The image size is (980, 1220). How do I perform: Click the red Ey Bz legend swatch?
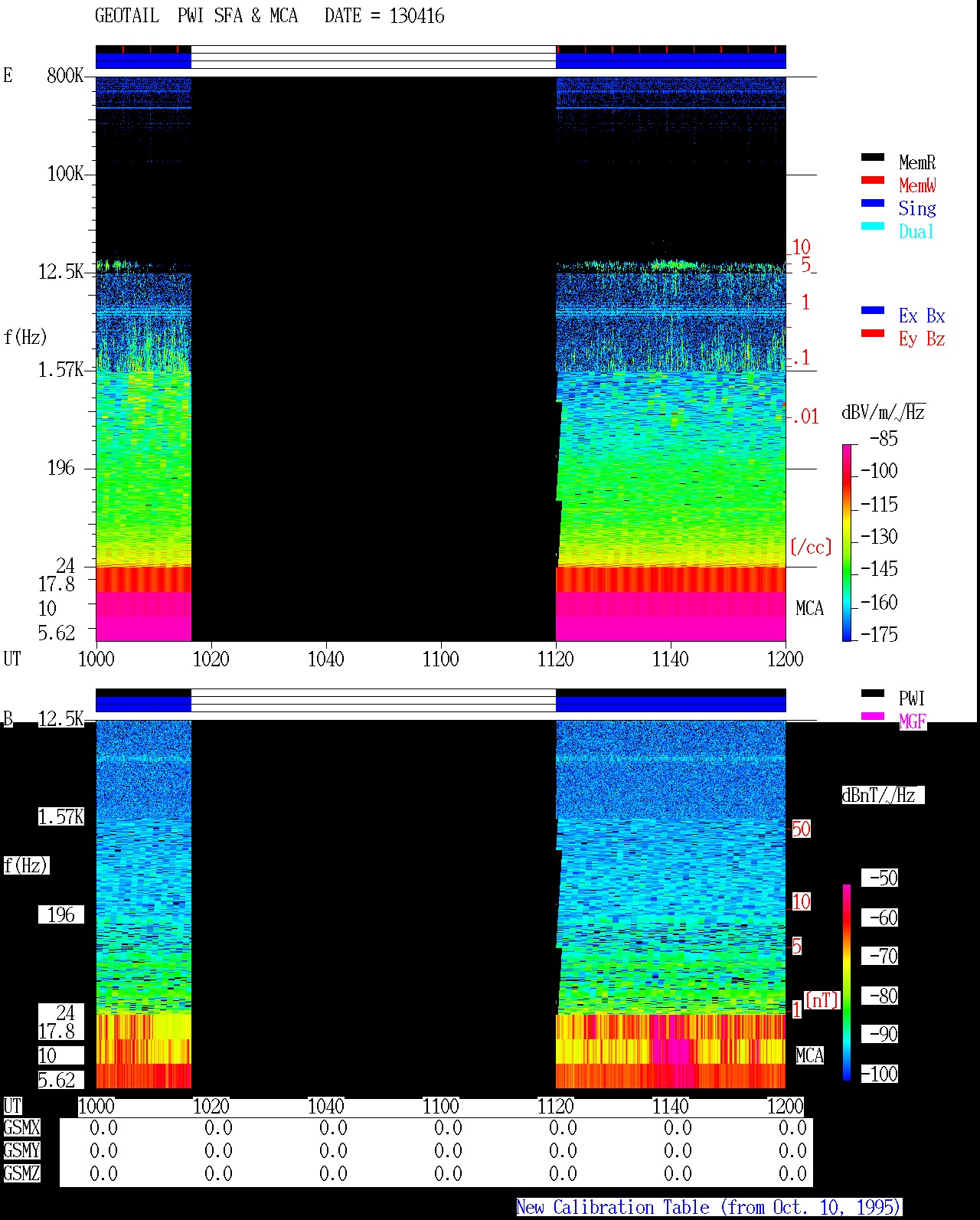click(873, 333)
